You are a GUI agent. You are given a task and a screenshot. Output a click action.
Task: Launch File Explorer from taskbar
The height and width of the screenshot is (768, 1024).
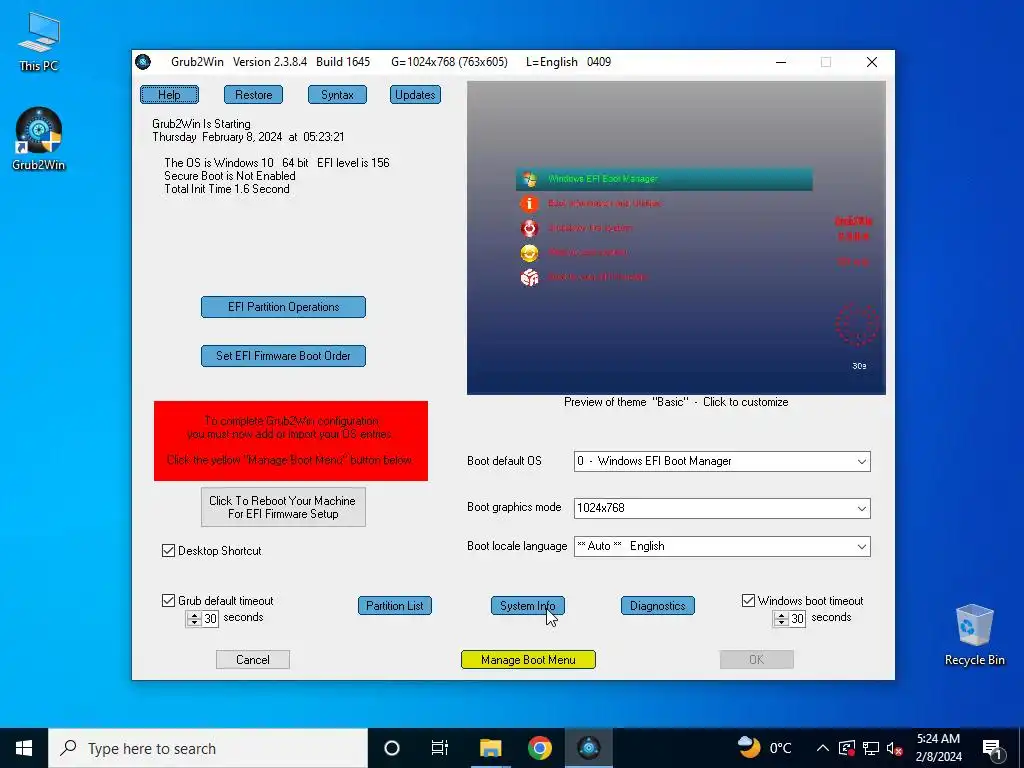click(x=490, y=748)
